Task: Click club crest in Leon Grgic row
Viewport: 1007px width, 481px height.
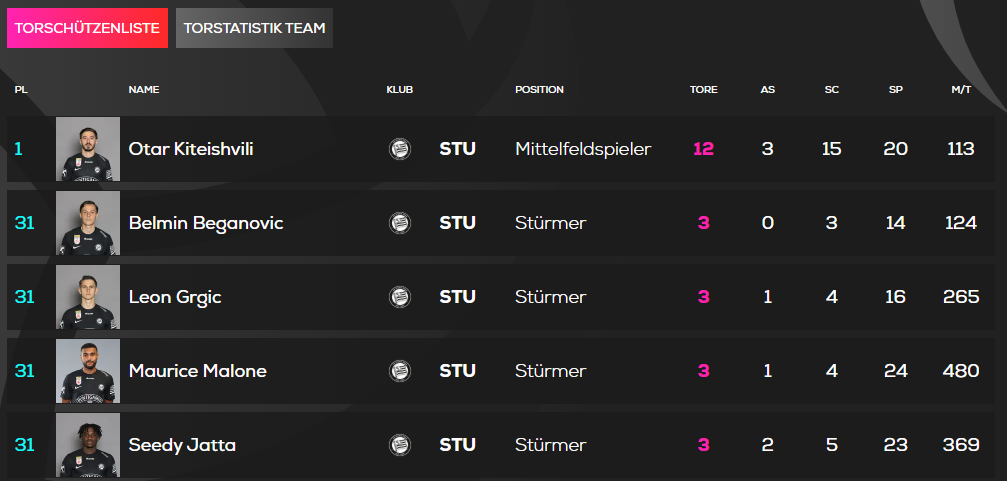Action: coord(399,297)
